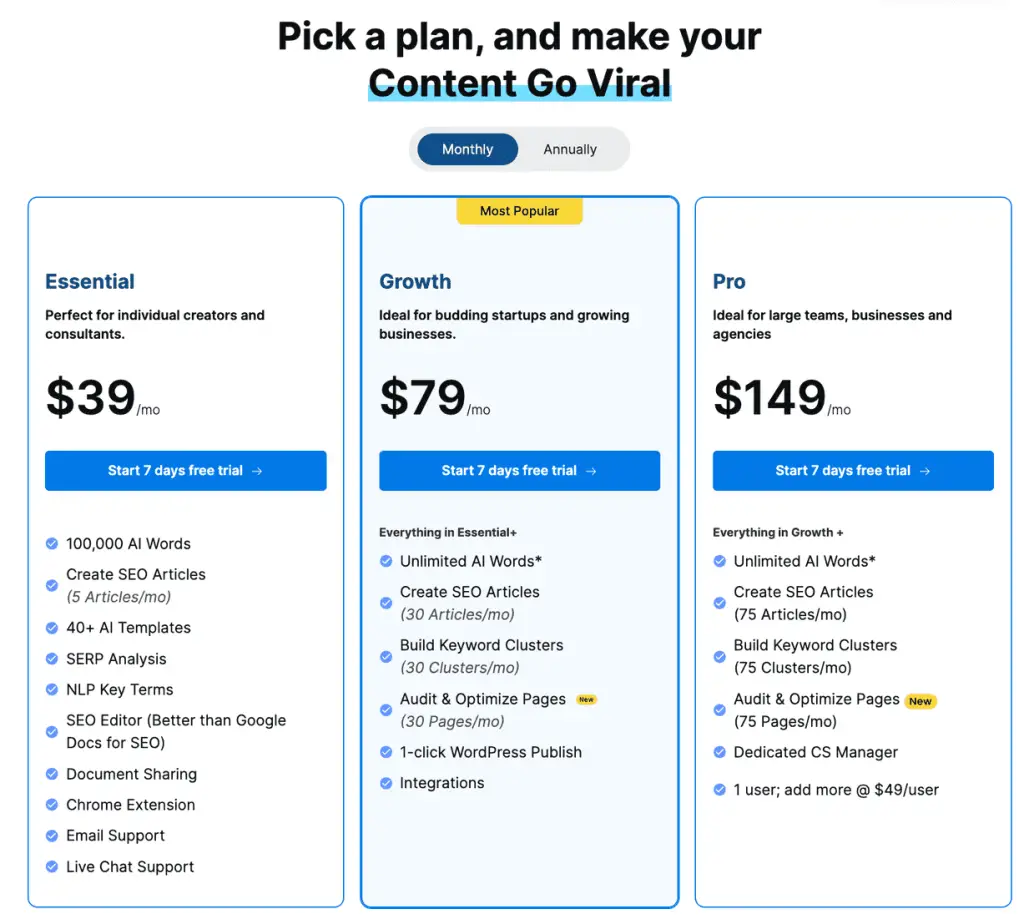1024x919 pixels.
Task: Start Pro plan 7 days free trial
Action: [x=853, y=470]
